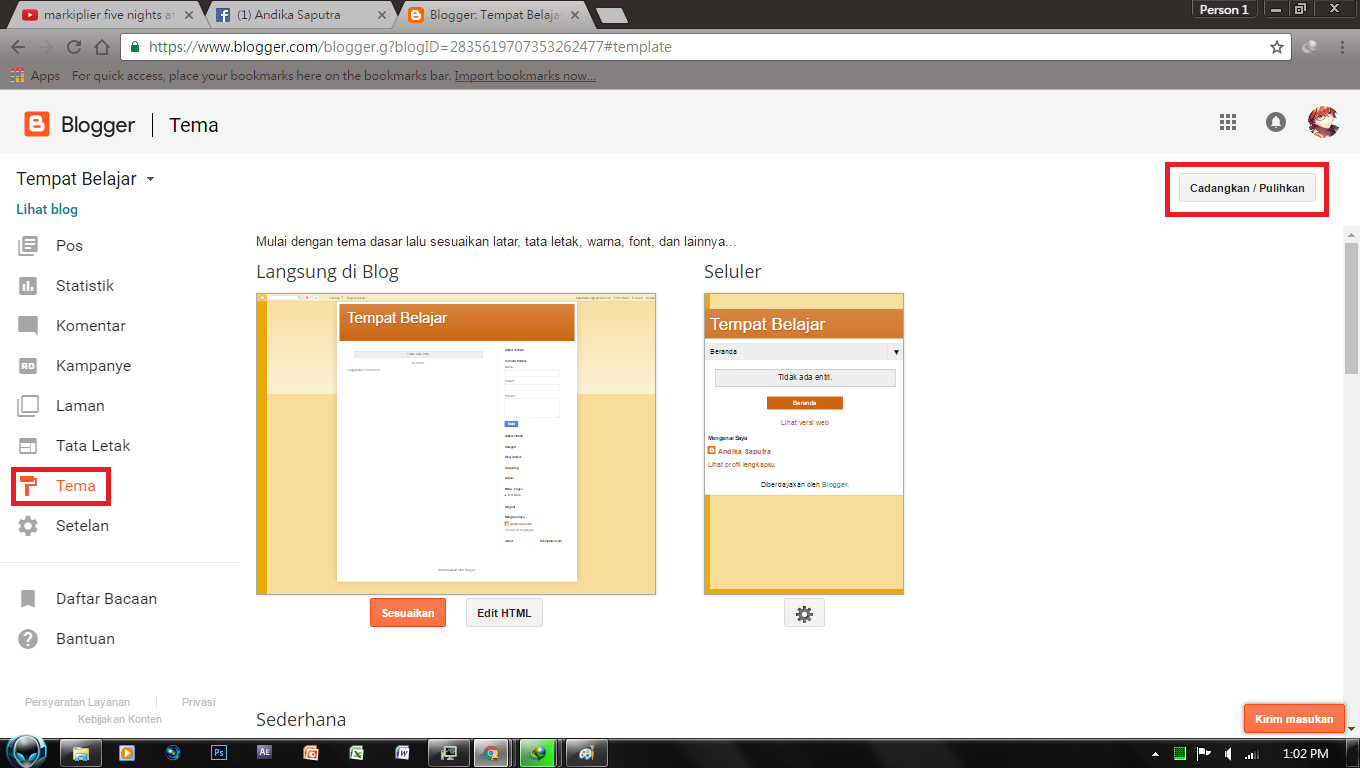This screenshot has width=1360, height=768.
Task: Open the Apps bookmarks shortcut
Action: click(x=35, y=76)
